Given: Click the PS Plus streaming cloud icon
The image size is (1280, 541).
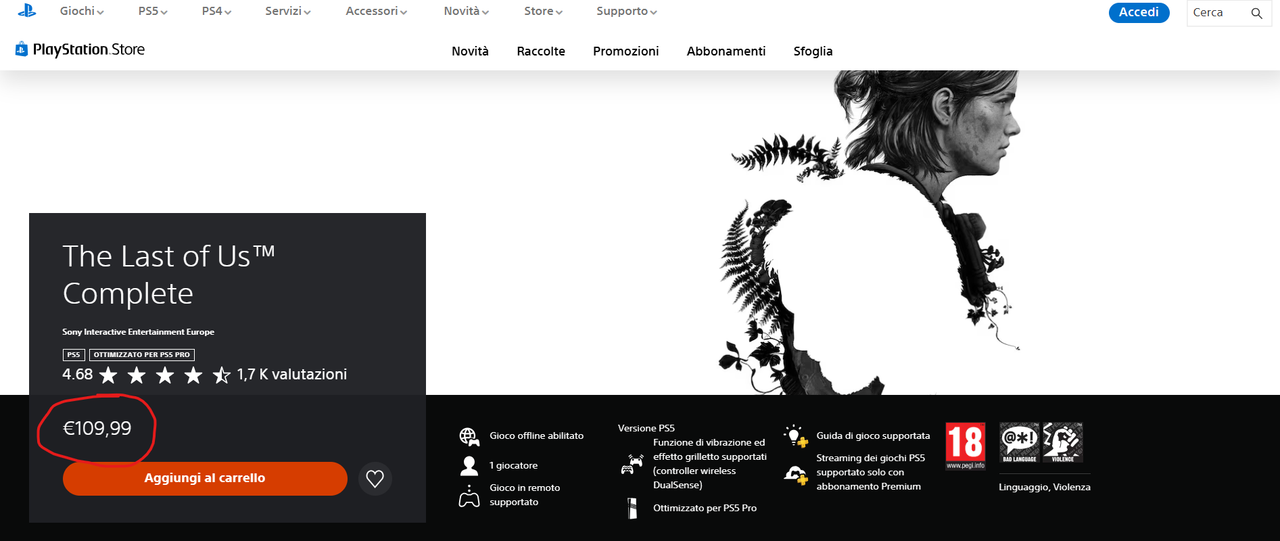Looking at the screenshot, I should 796,475.
